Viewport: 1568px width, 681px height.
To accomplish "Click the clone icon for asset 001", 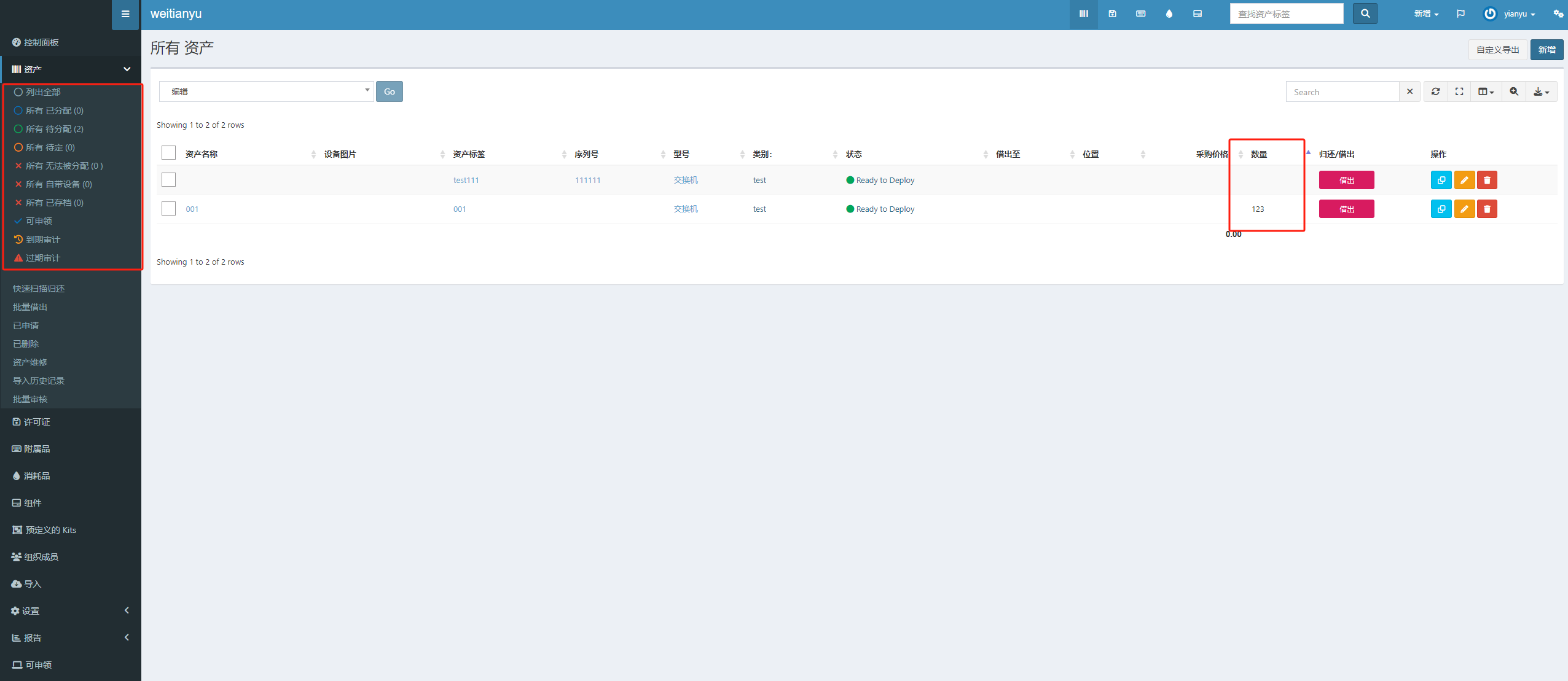I will coord(1441,209).
